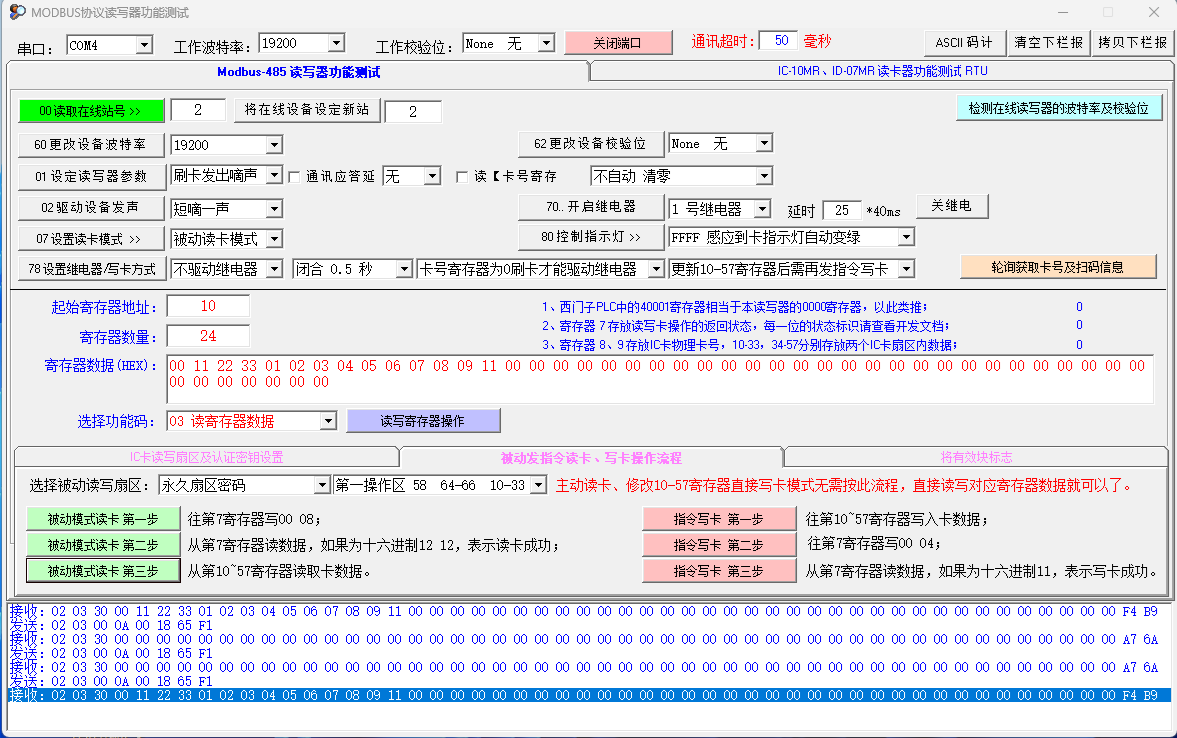Open the 选择功能码 dropdown
This screenshot has height=738, width=1177.
coord(327,421)
